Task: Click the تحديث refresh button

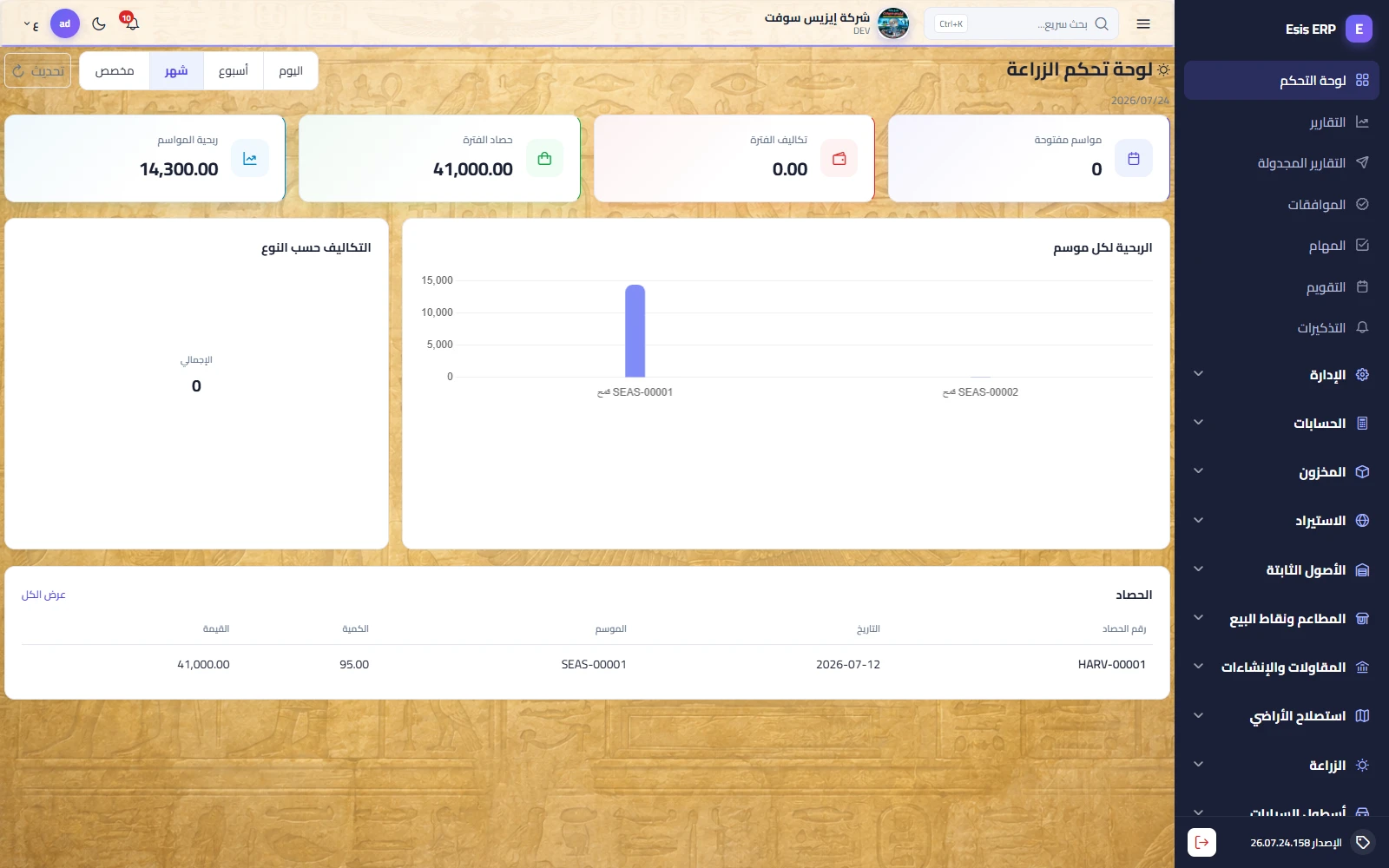Action: (x=38, y=71)
